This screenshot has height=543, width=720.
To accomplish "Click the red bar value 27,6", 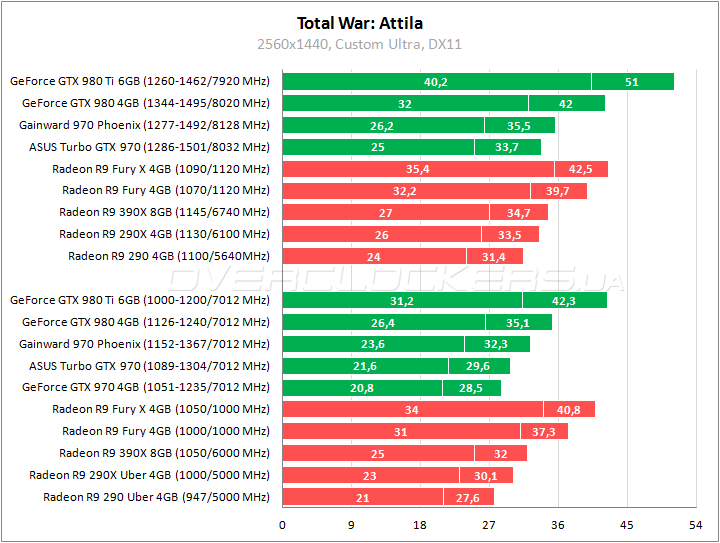I will pyautogui.click(x=468, y=497).
